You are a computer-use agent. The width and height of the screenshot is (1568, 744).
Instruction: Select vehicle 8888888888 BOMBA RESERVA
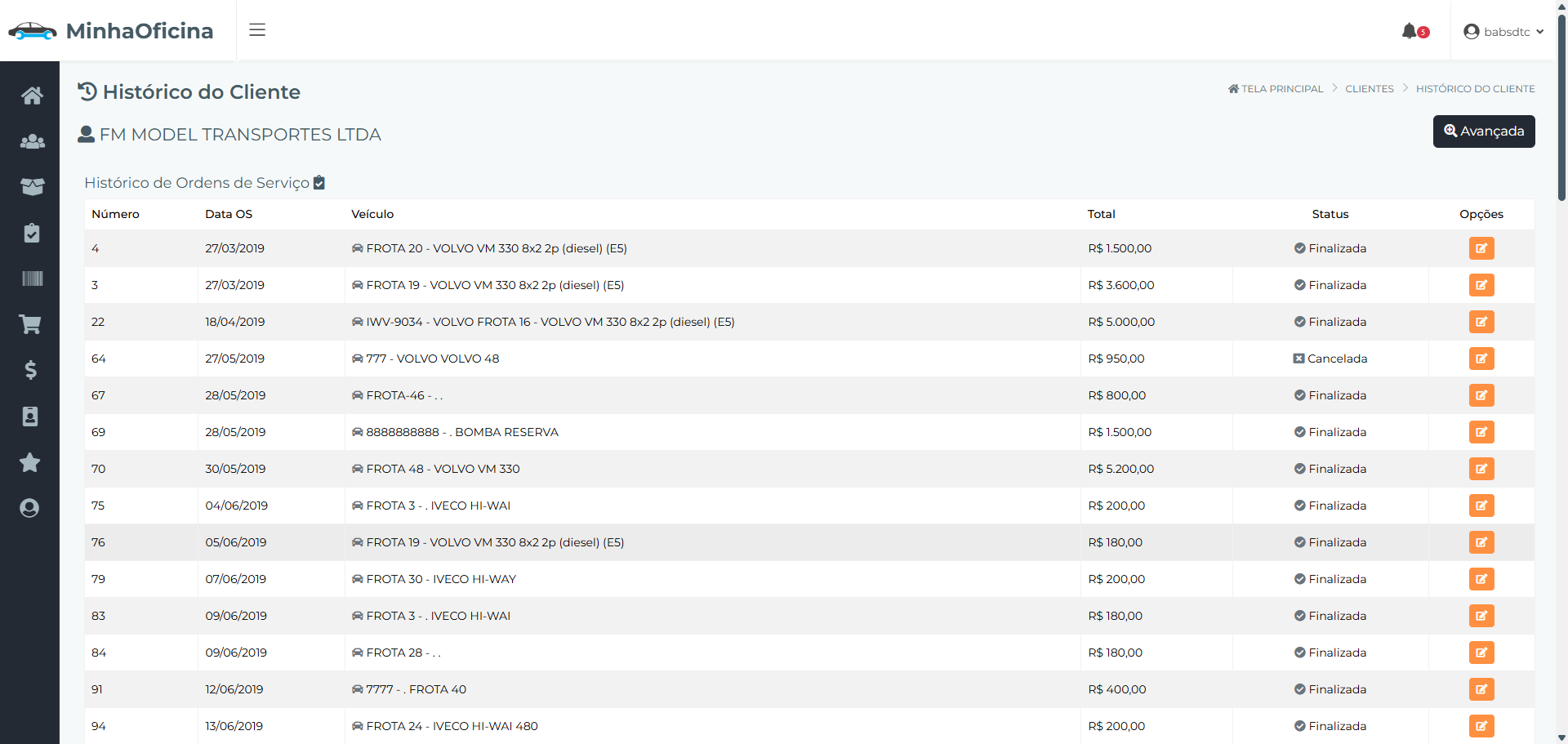coord(455,432)
